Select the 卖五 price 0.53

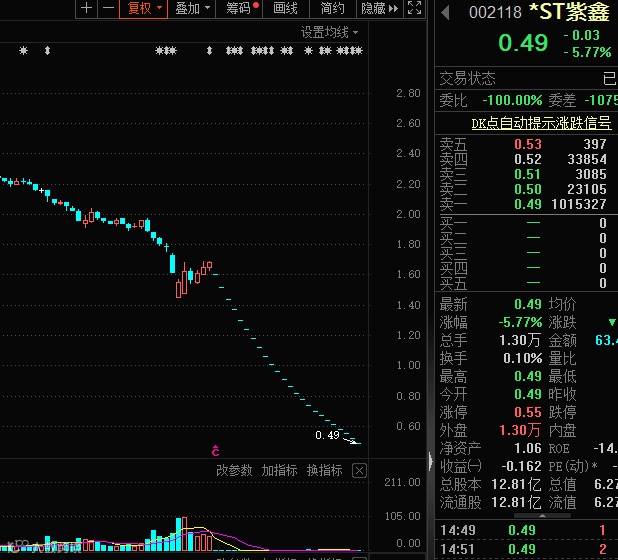pyautogui.click(x=528, y=144)
